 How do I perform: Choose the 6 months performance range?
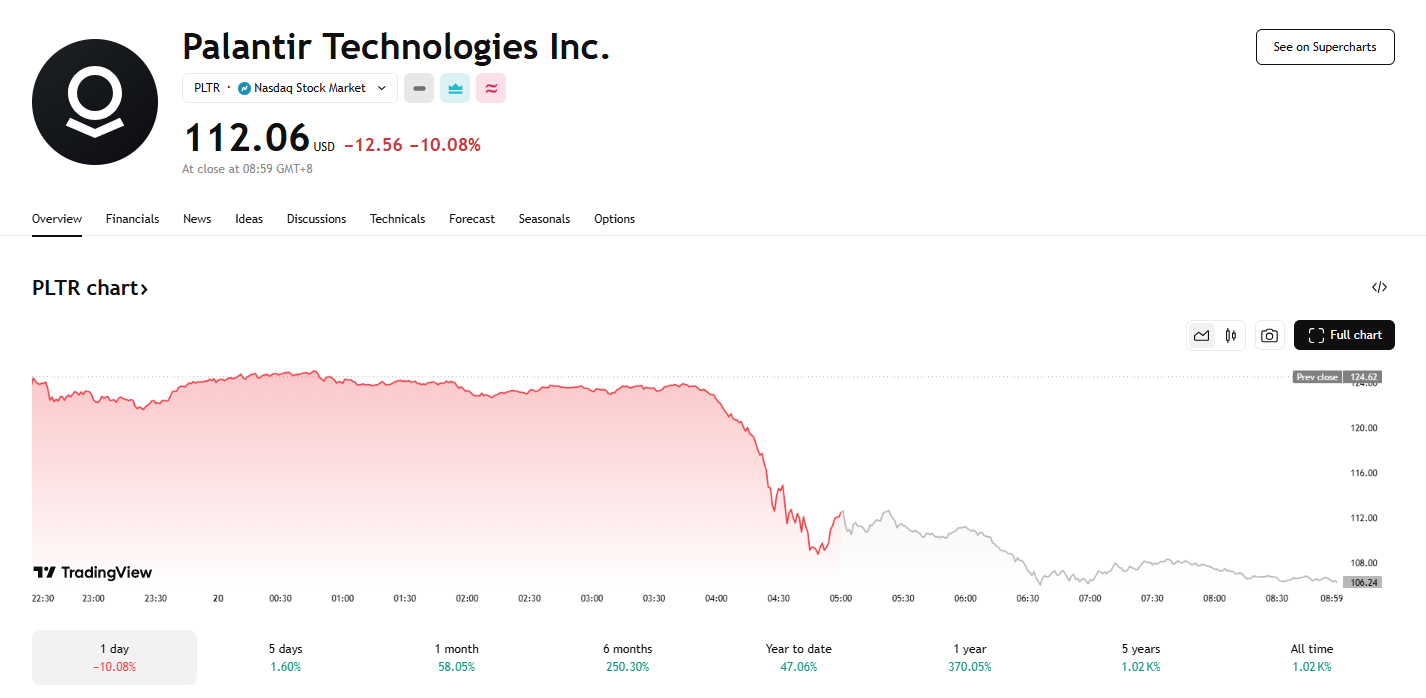pyautogui.click(x=627, y=657)
